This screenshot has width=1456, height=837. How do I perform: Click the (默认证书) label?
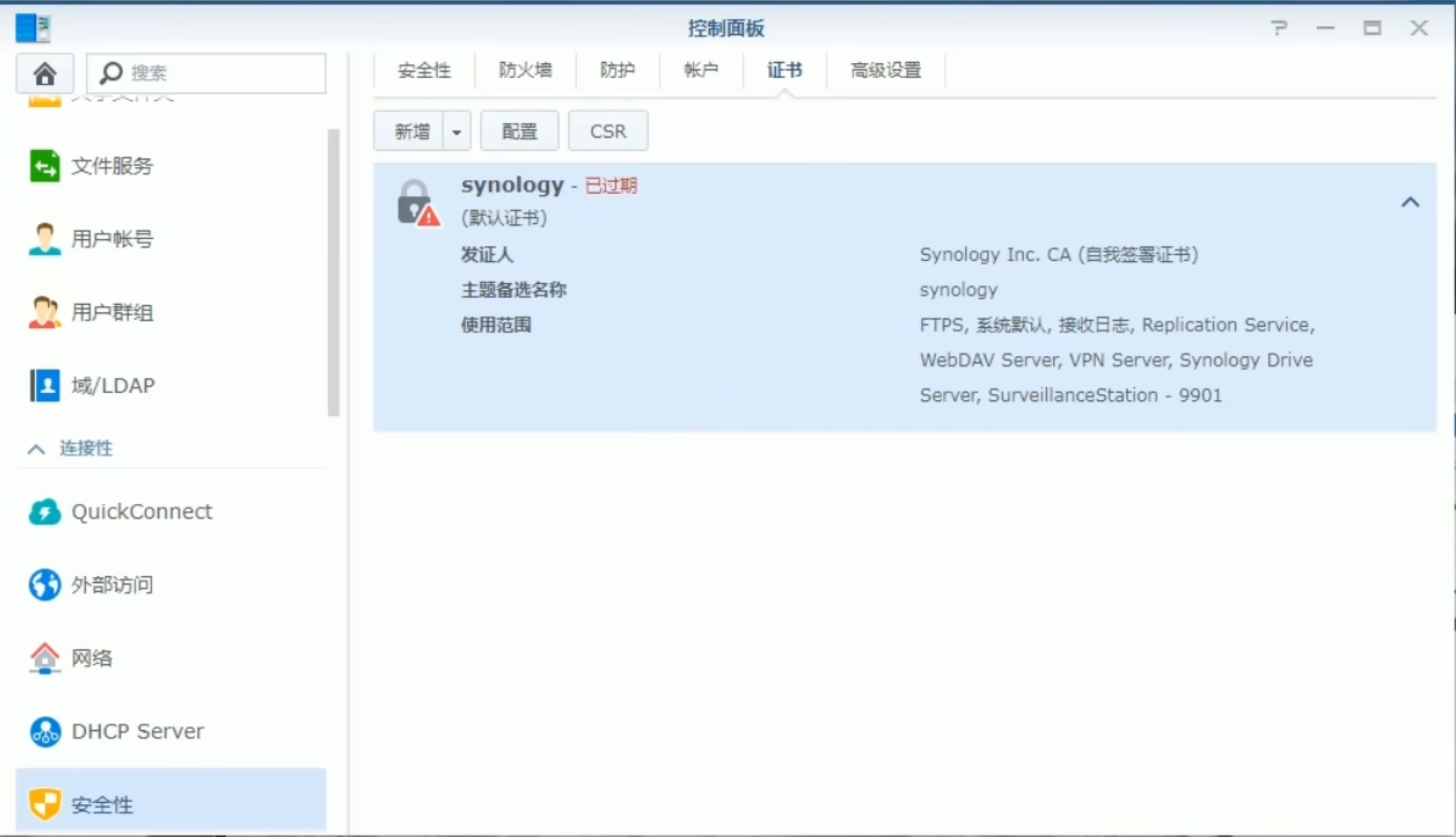[x=504, y=218]
